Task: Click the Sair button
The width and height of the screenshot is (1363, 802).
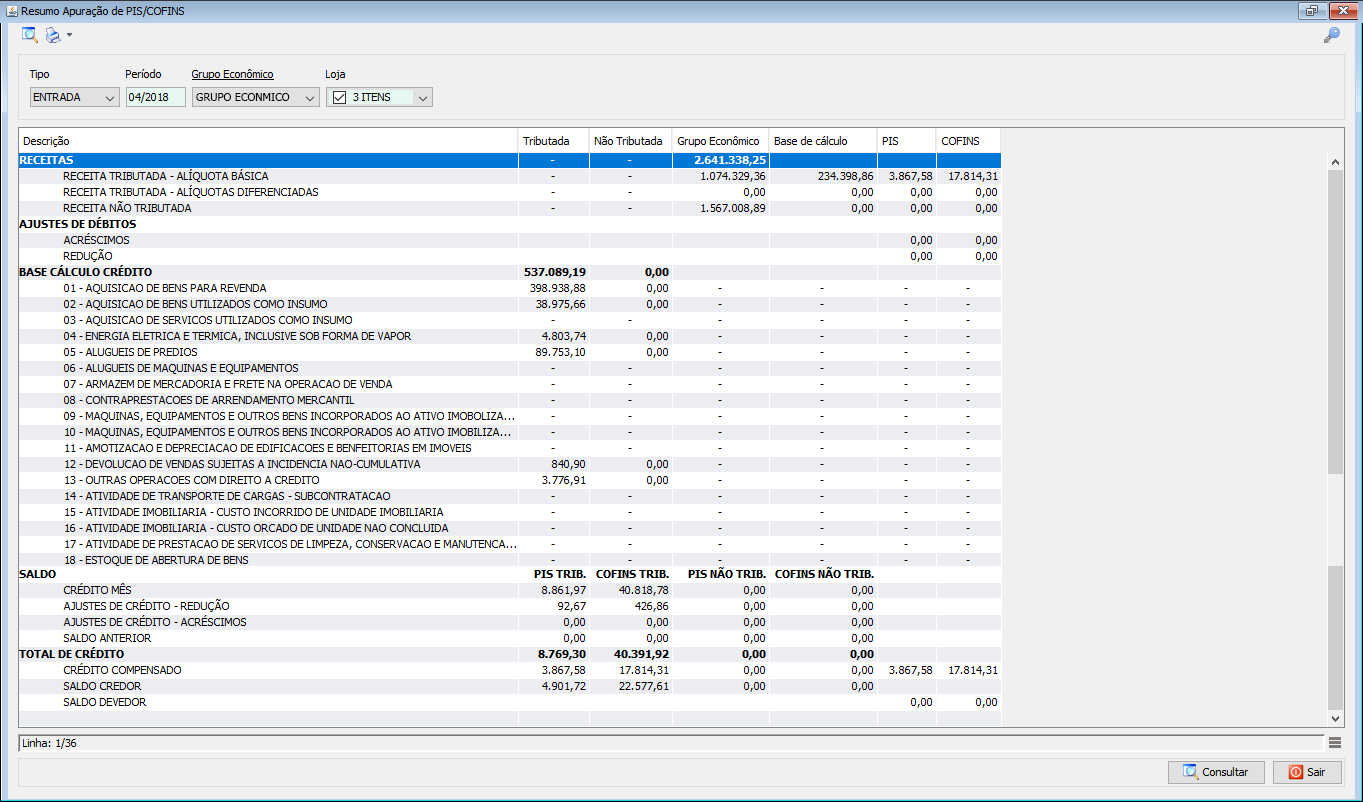Action: pyautogui.click(x=1307, y=772)
